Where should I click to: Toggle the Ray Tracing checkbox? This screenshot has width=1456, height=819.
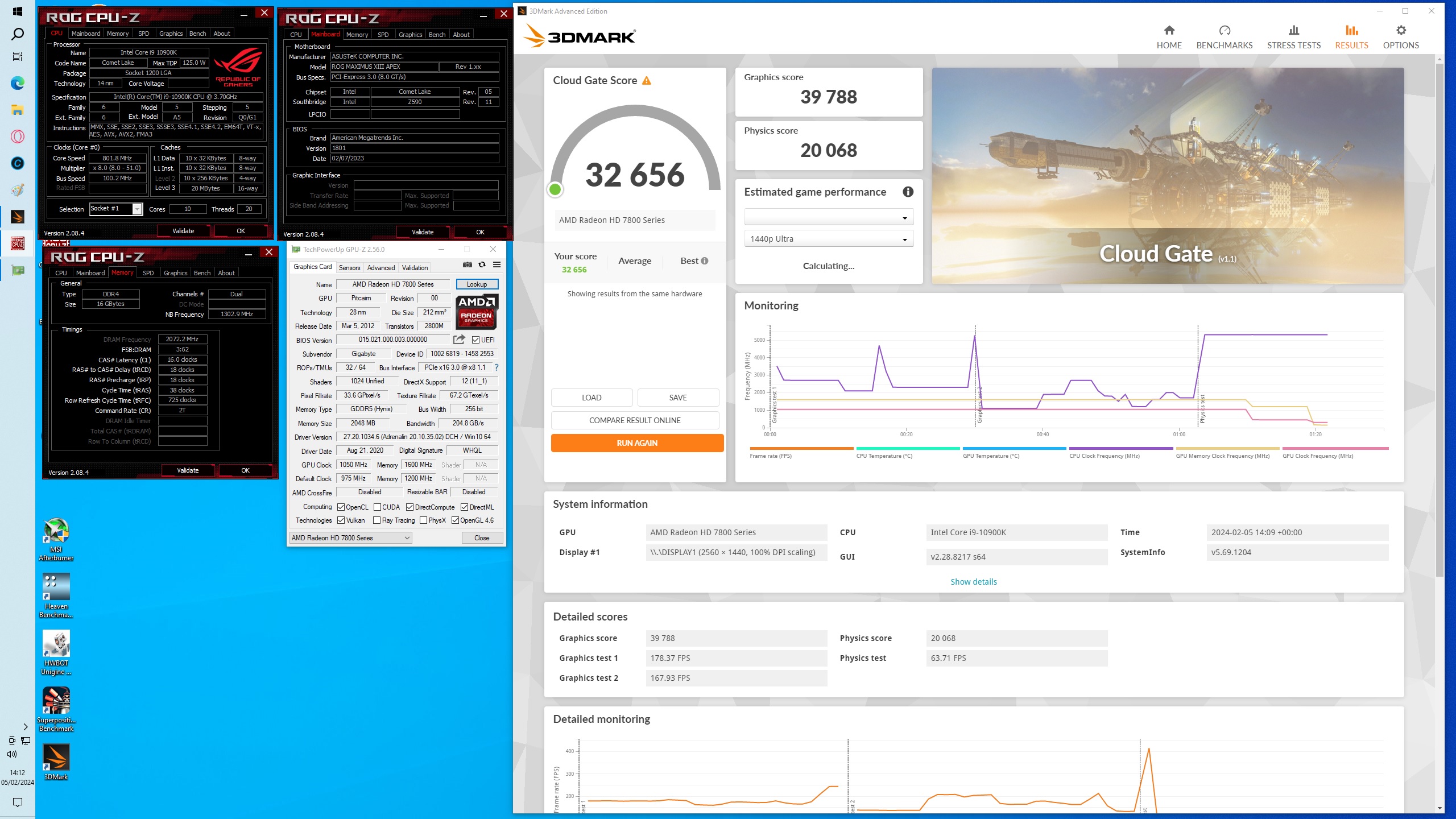pyautogui.click(x=377, y=520)
